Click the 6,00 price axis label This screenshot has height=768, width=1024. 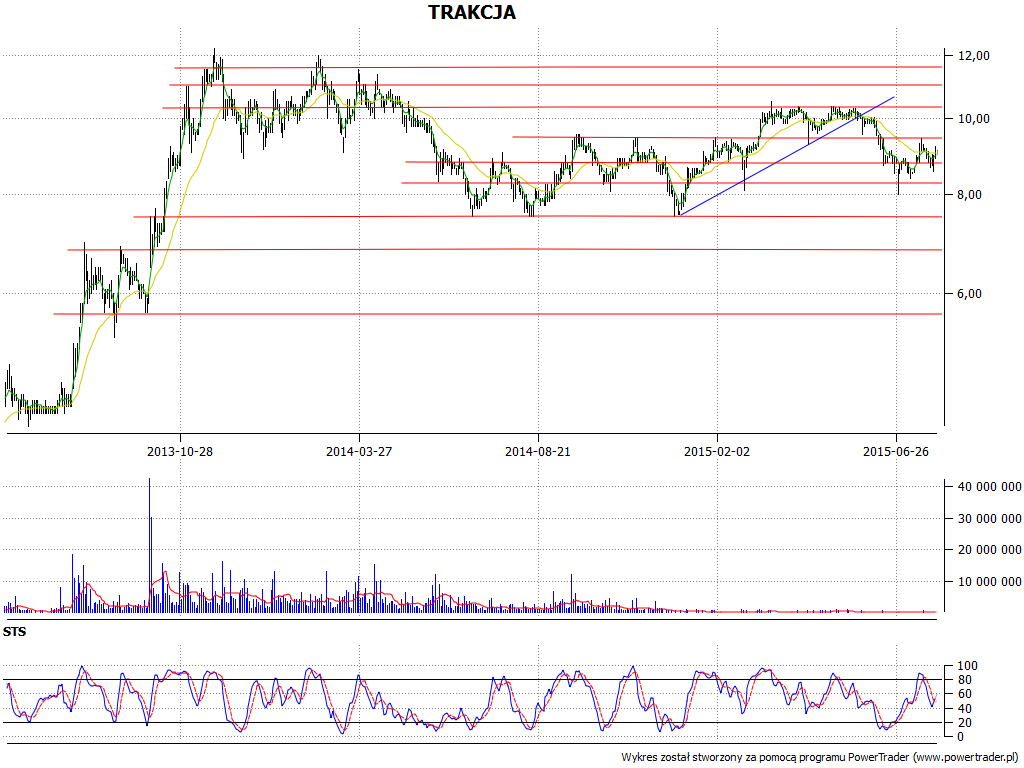click(970, 294)
